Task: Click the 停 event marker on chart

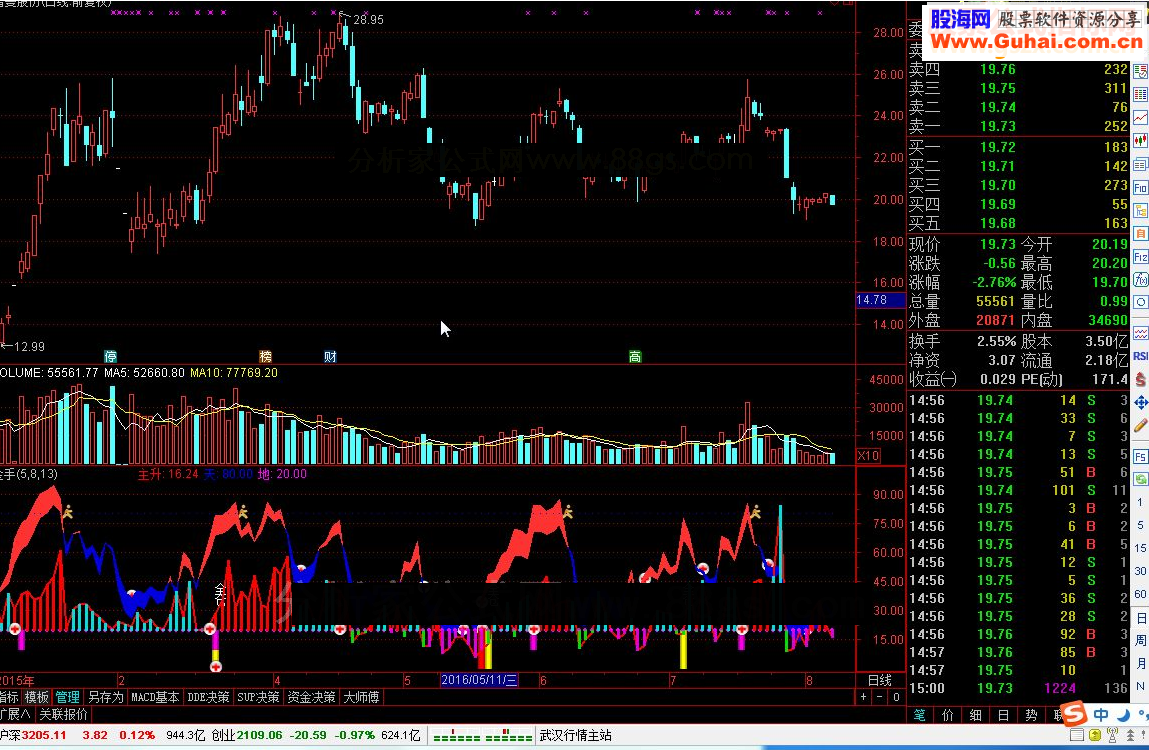Action: pos(111,356)
